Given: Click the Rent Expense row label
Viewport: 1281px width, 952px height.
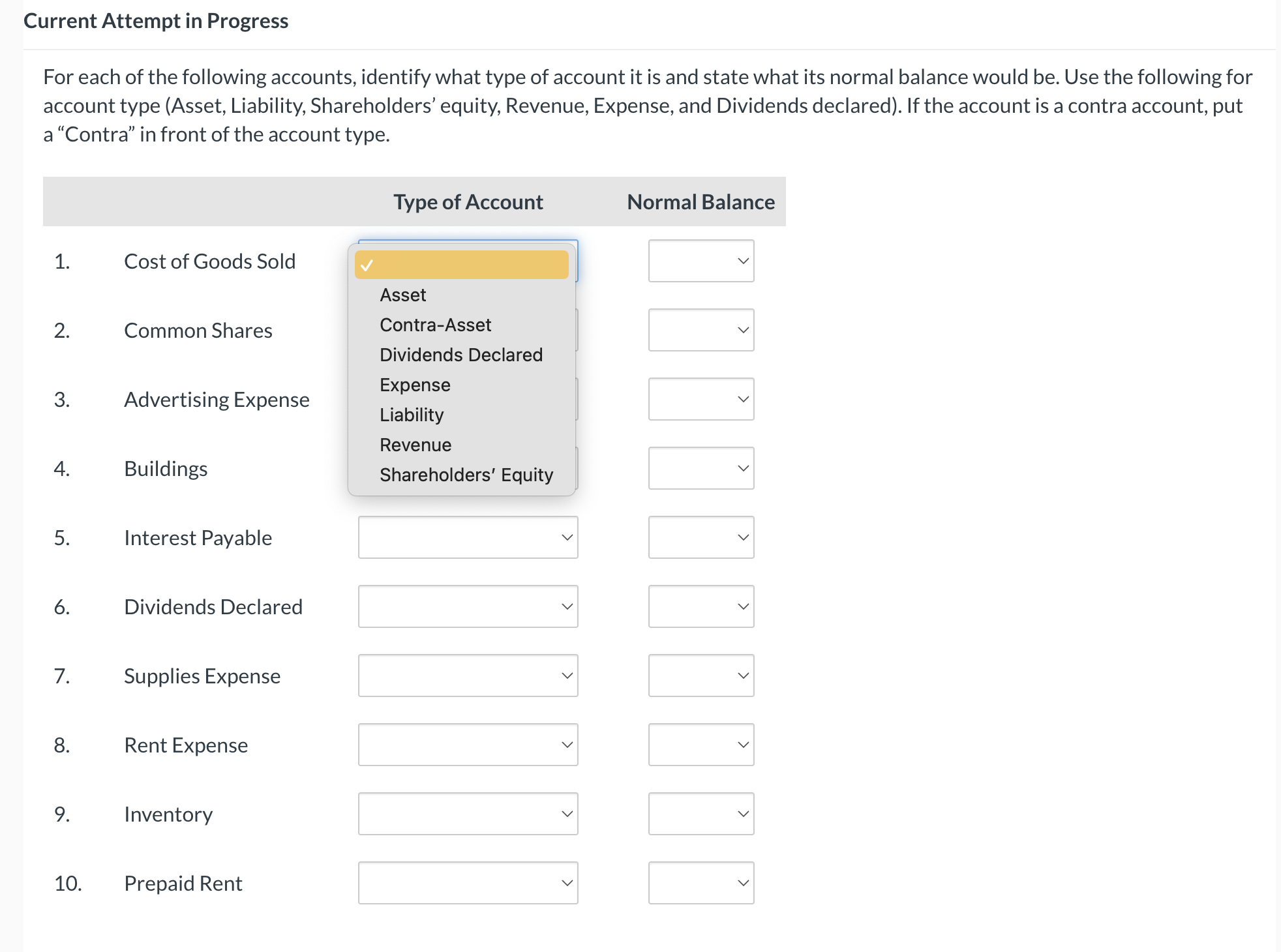Looking at the screenshot, I should point(186,745).
